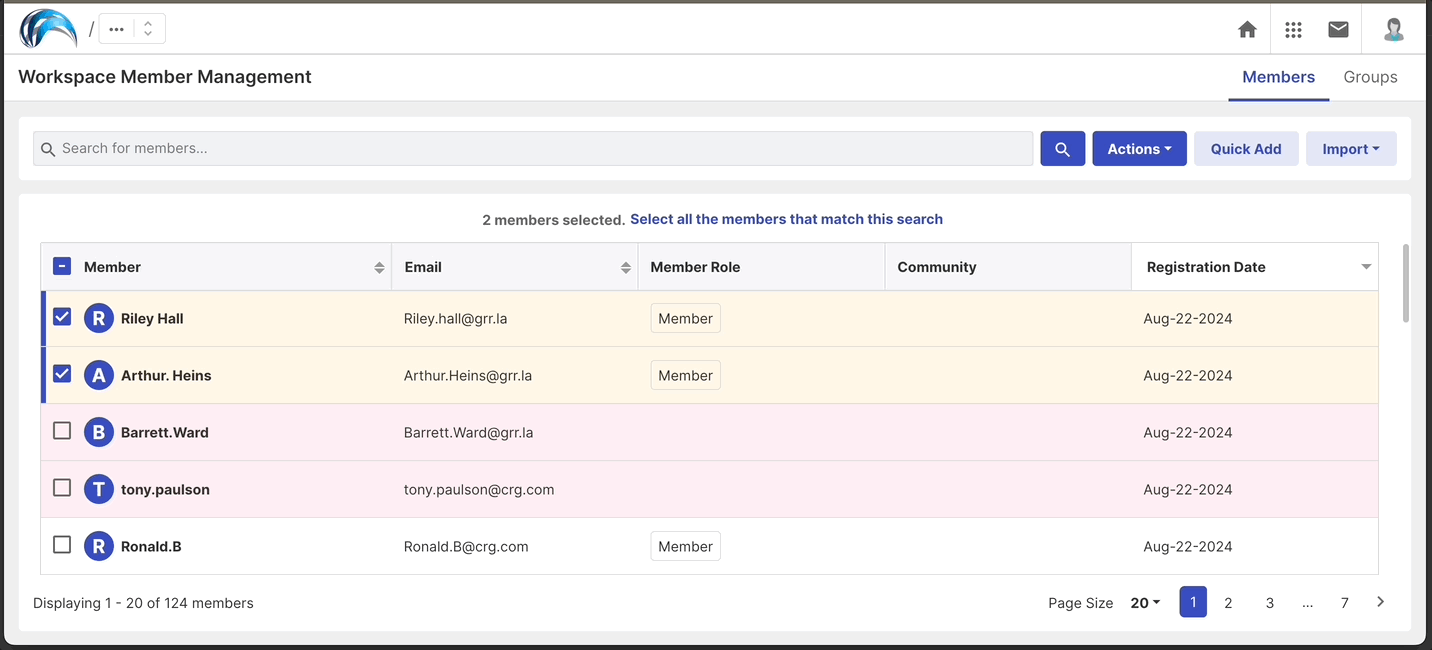The height and width of the screenshot is (650, 1432).
Task: Click the Quick Add button
Action: coord(1245,149)
